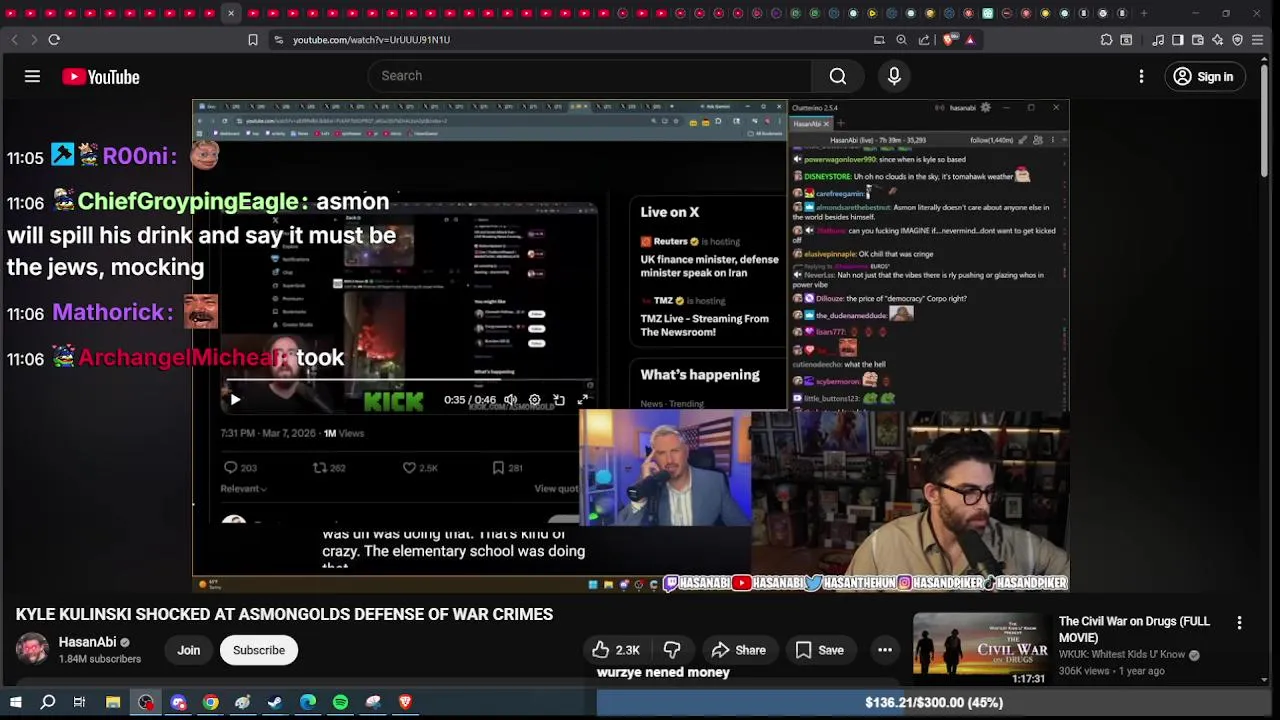This screenshot has height=720, width=1280.
Task: Open YouTube settings three-dot menu
Action: coord(1141,76)
